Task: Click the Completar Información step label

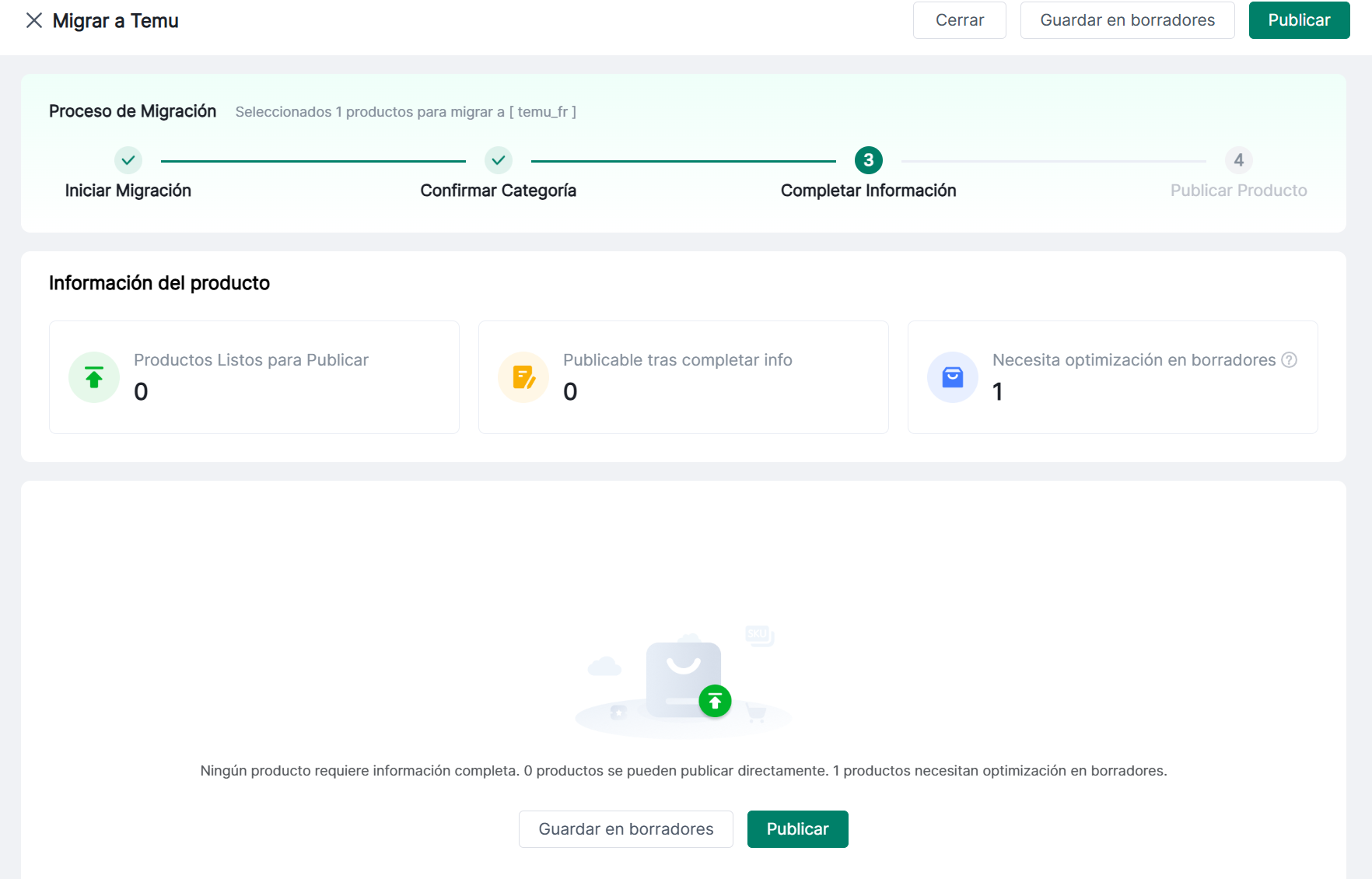Action: click(x=868, y=191)
